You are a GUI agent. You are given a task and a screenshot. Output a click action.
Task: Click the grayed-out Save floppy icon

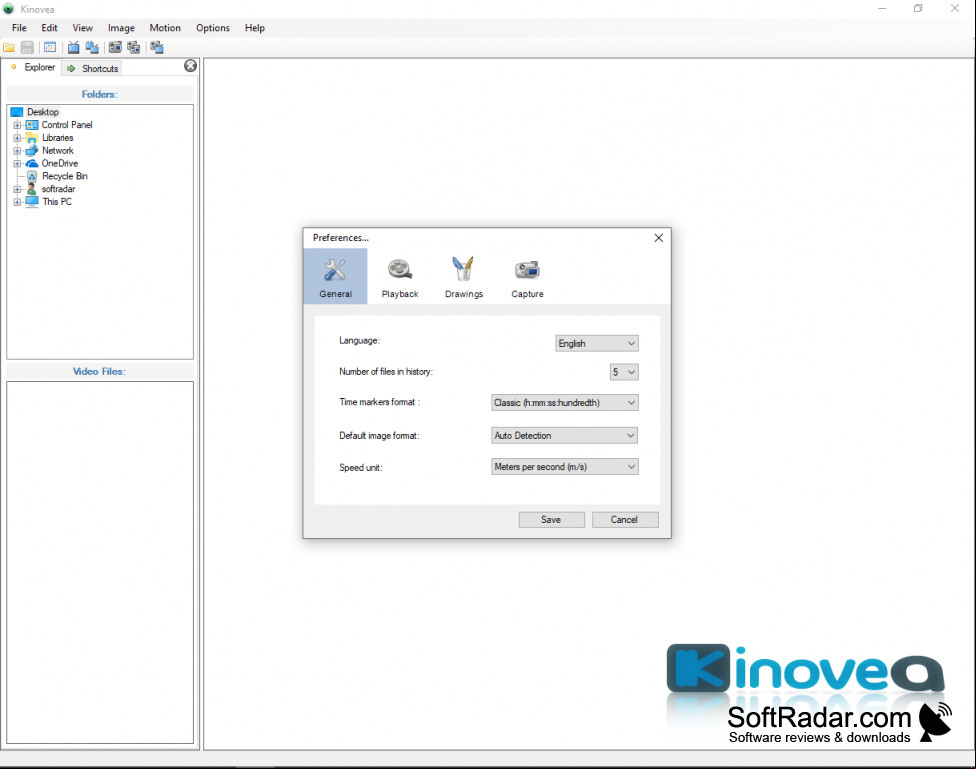tap(27, 47)
